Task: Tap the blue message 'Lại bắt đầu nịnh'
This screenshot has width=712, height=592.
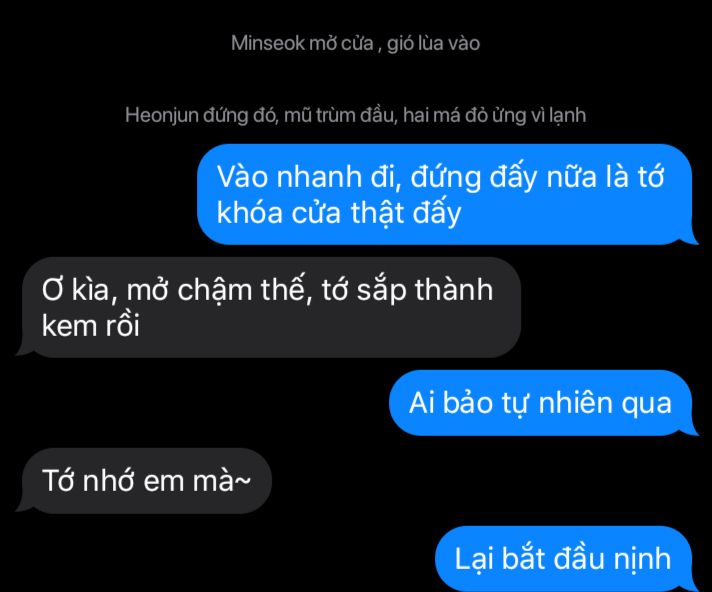Action: point(564,559)
